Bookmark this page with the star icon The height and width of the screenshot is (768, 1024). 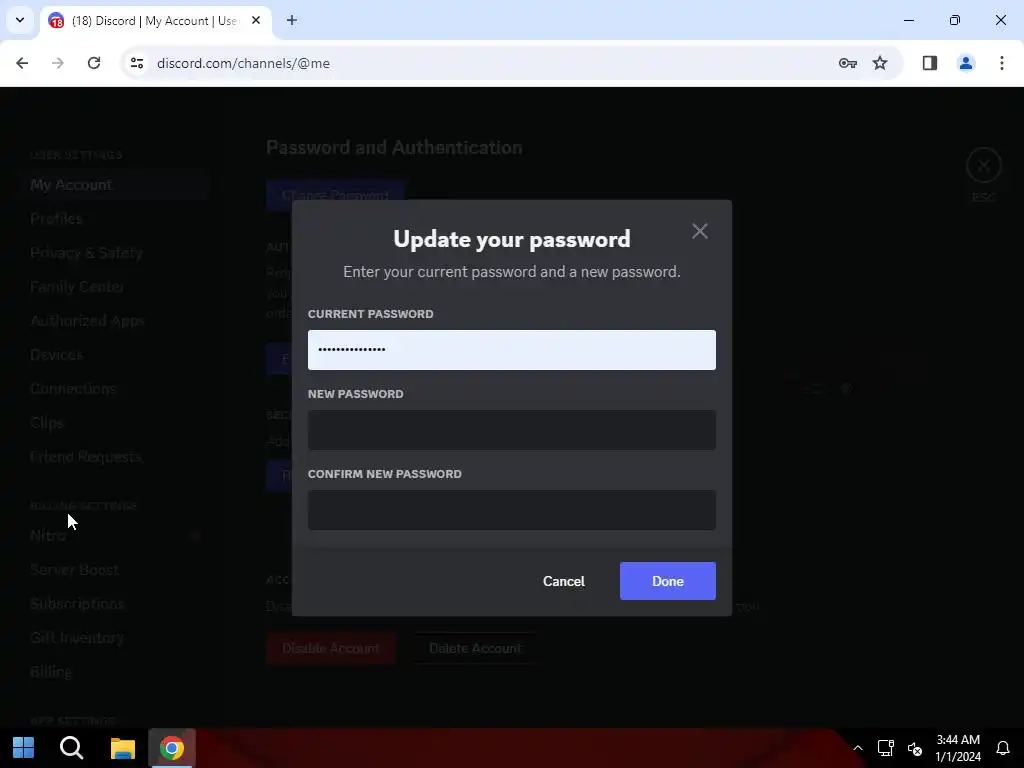click(x=880, y=63)
